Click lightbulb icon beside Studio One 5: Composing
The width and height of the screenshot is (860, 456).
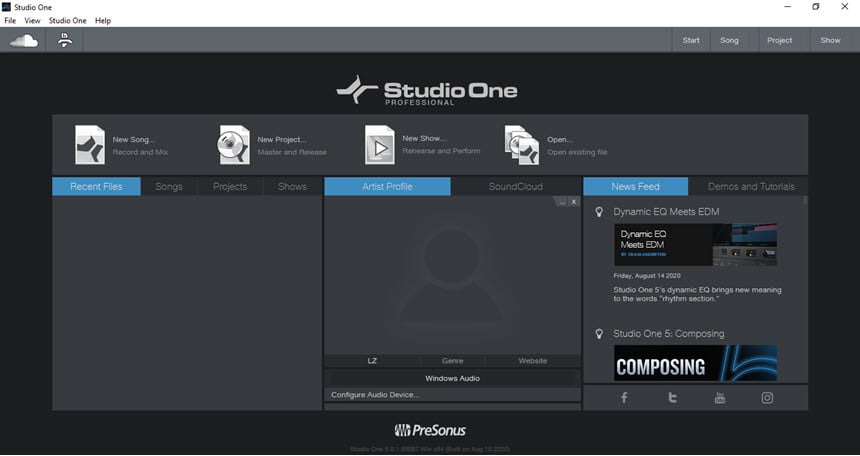599,334
